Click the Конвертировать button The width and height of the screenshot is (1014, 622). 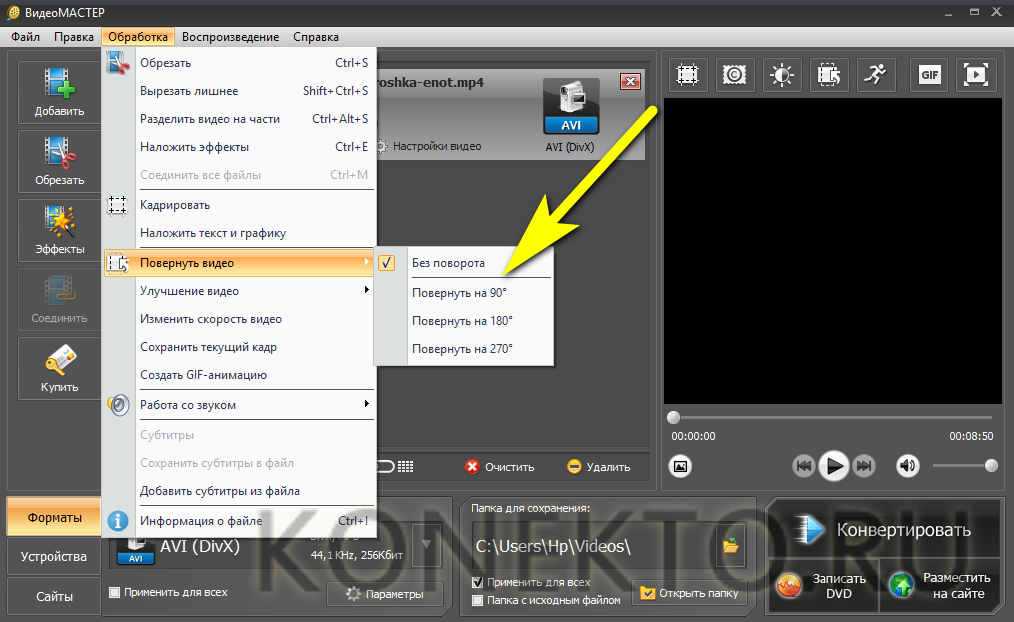pyautogui.click(x=884, y=530)
